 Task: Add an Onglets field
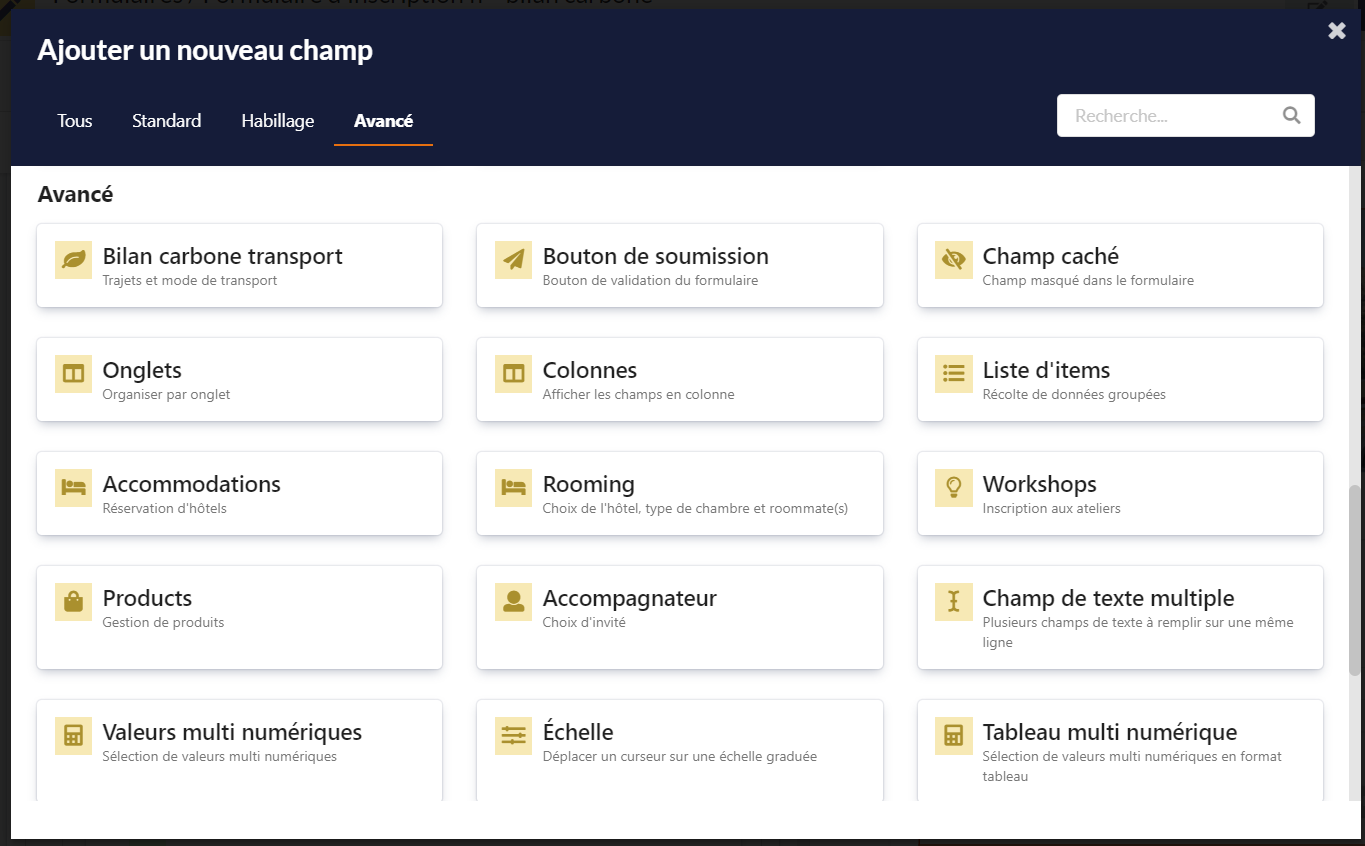(x=239, y=379)
